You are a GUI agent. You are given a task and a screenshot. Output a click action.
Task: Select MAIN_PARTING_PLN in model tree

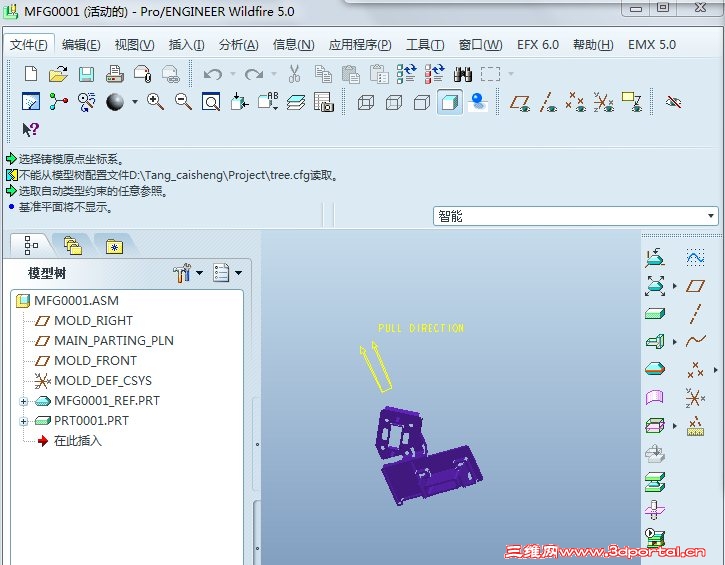pos(104,341)
